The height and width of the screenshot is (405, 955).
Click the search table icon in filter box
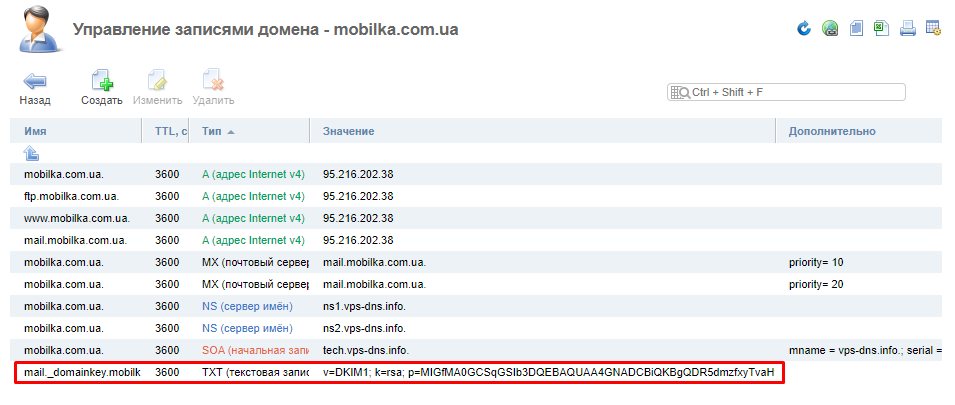(680, 93)
